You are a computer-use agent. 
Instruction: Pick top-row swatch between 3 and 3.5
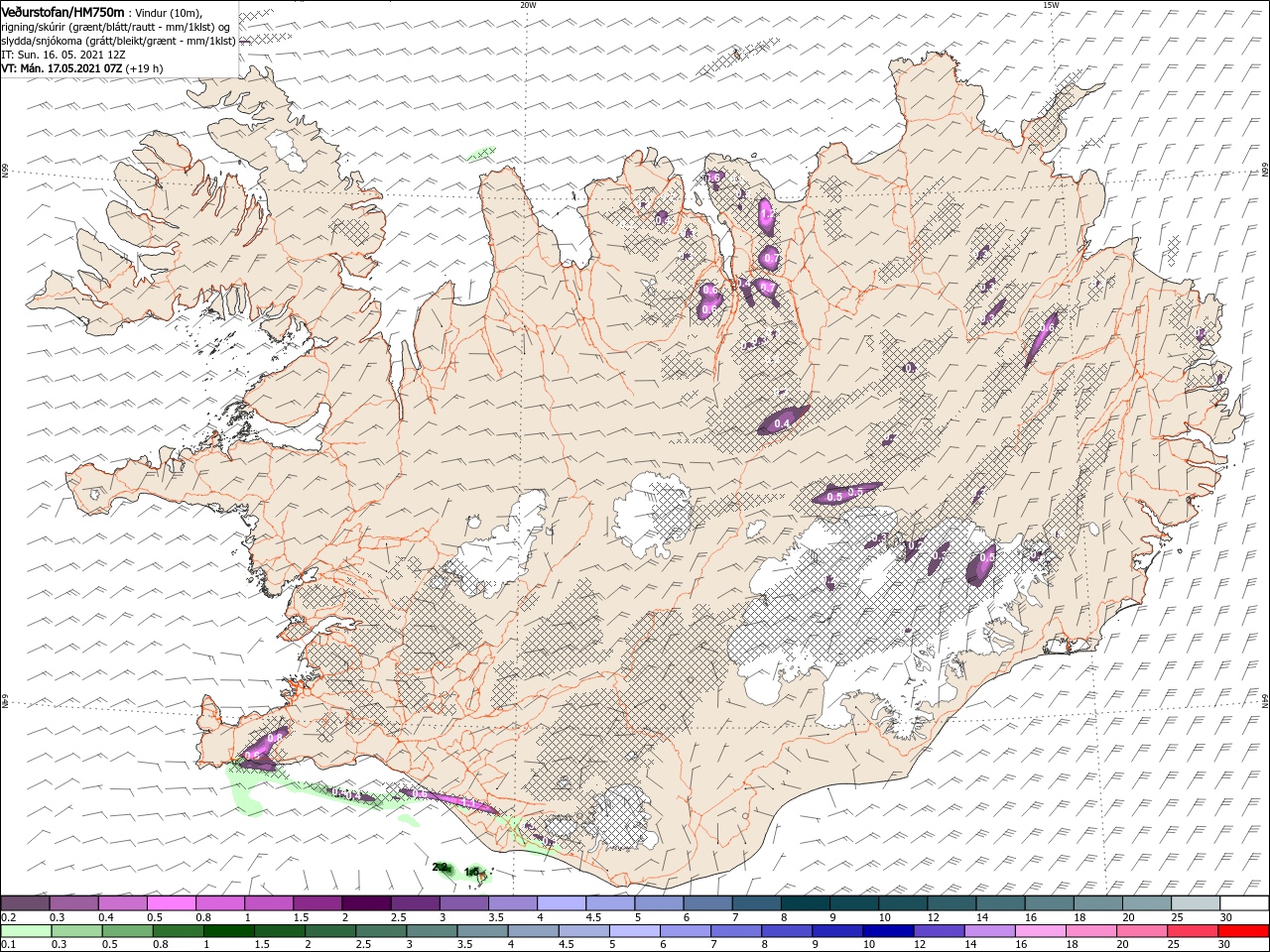463,903
